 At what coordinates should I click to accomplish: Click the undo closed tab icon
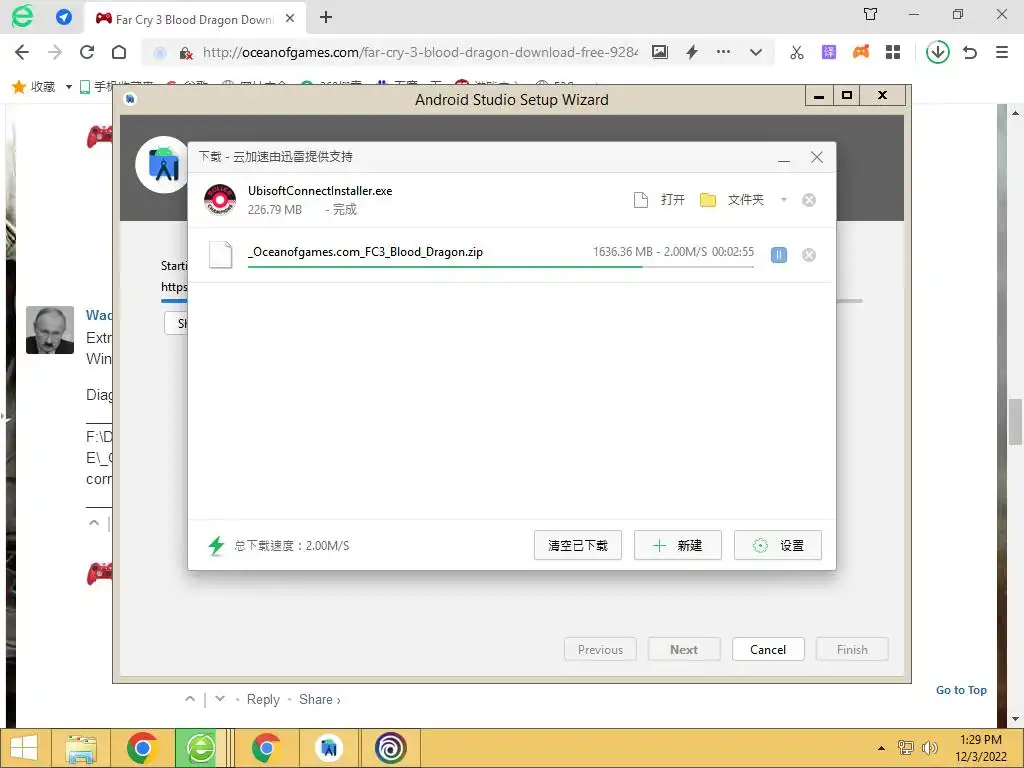pos(970,52)
